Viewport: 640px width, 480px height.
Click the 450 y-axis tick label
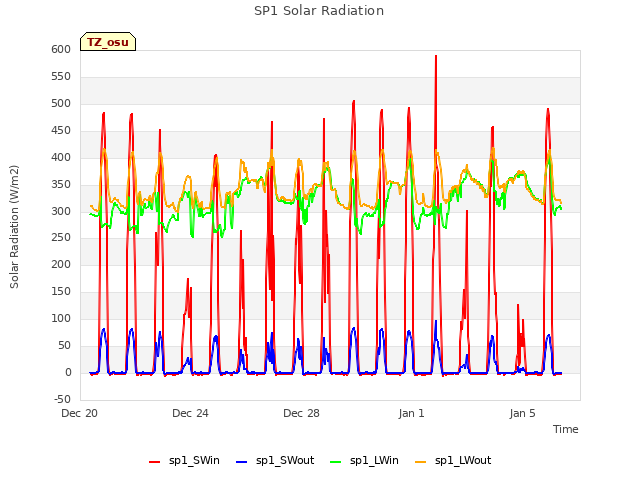coord(61,131)
